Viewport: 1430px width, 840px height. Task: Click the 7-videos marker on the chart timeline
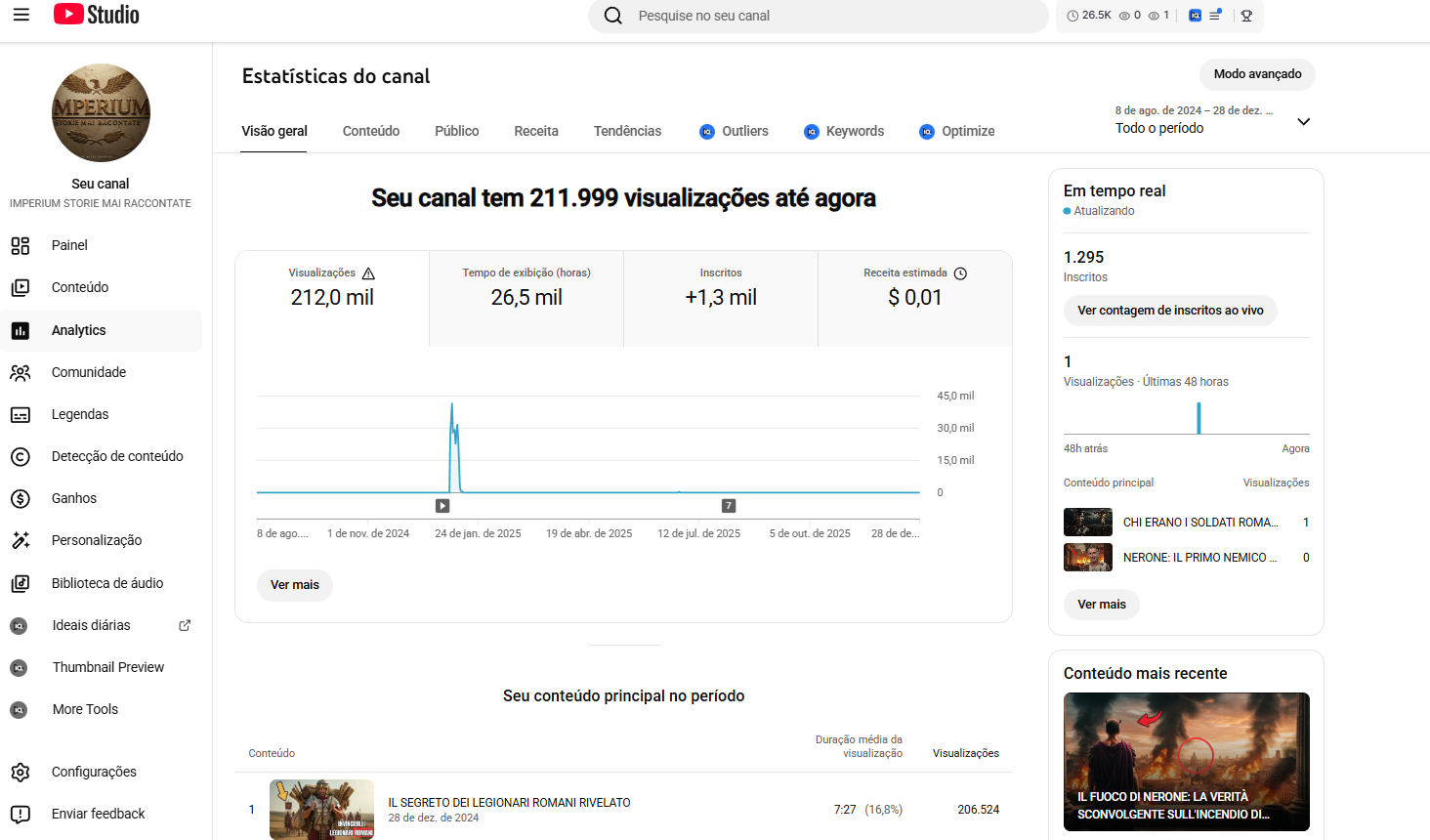coord(729,506)
